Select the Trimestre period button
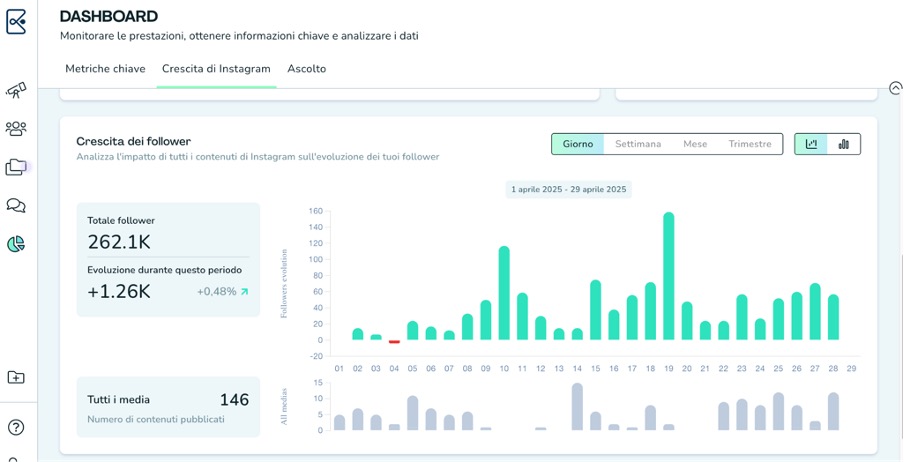 (750, 144)
